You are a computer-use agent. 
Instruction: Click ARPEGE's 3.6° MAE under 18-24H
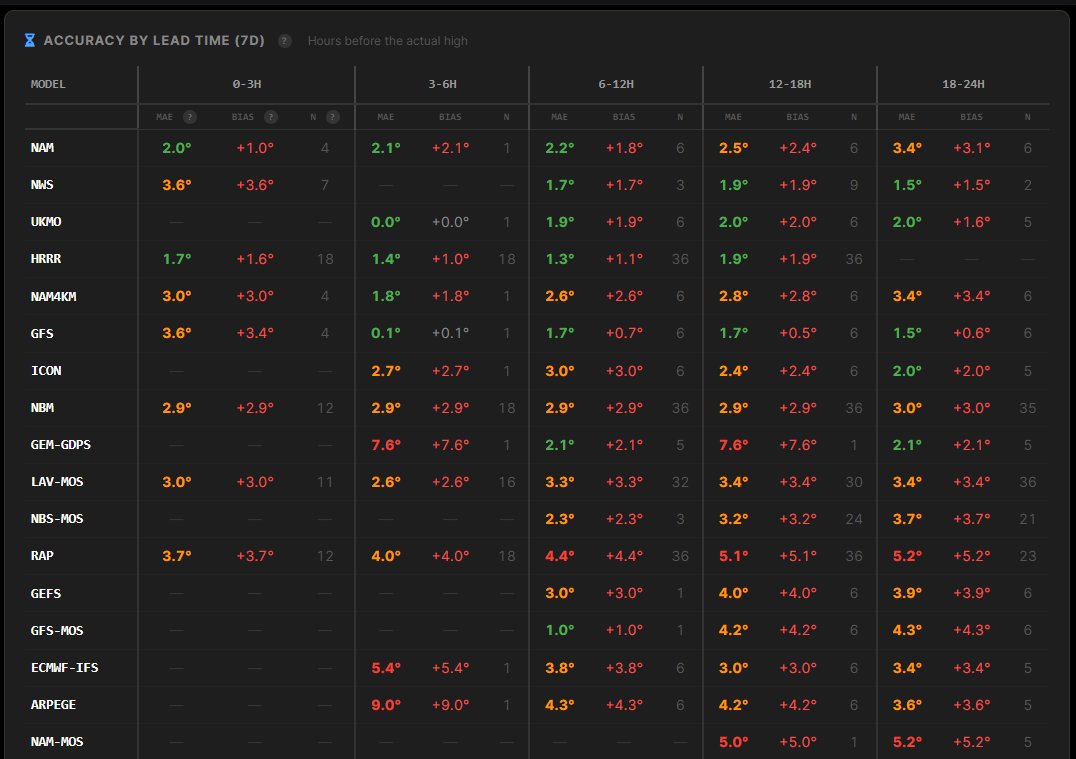point(907,705)
